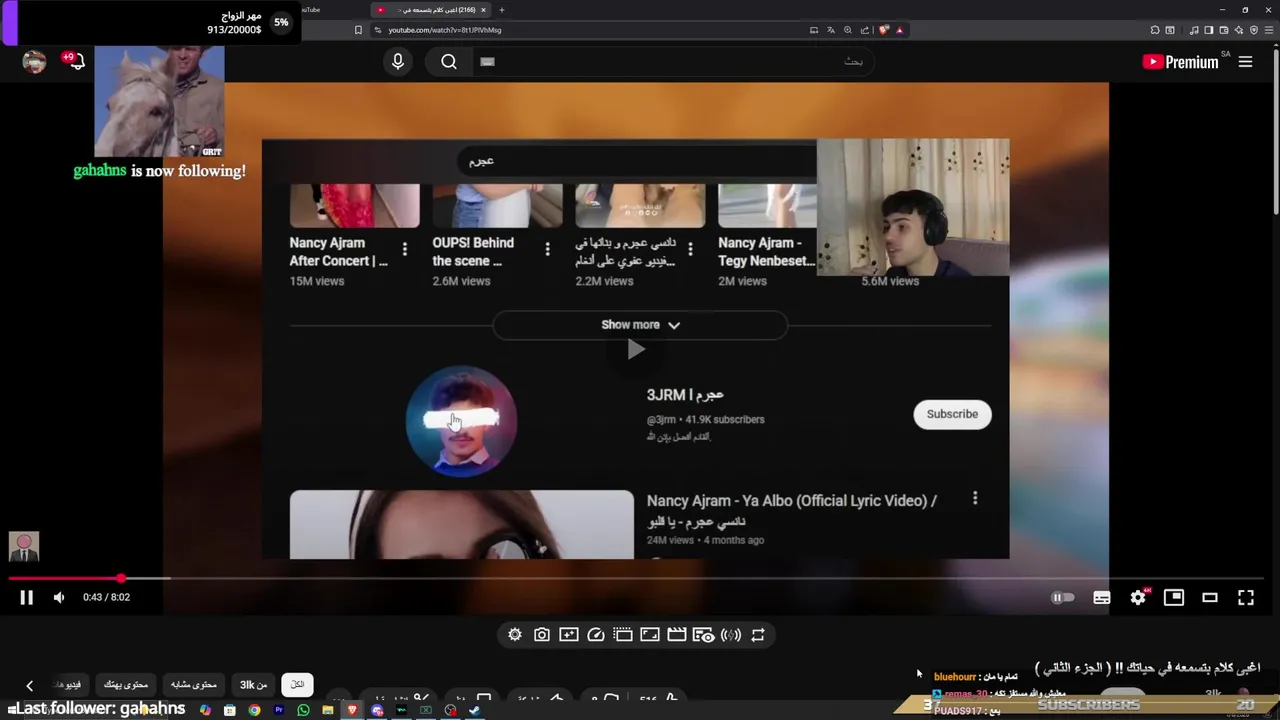Enter full screen mode

1246,597
